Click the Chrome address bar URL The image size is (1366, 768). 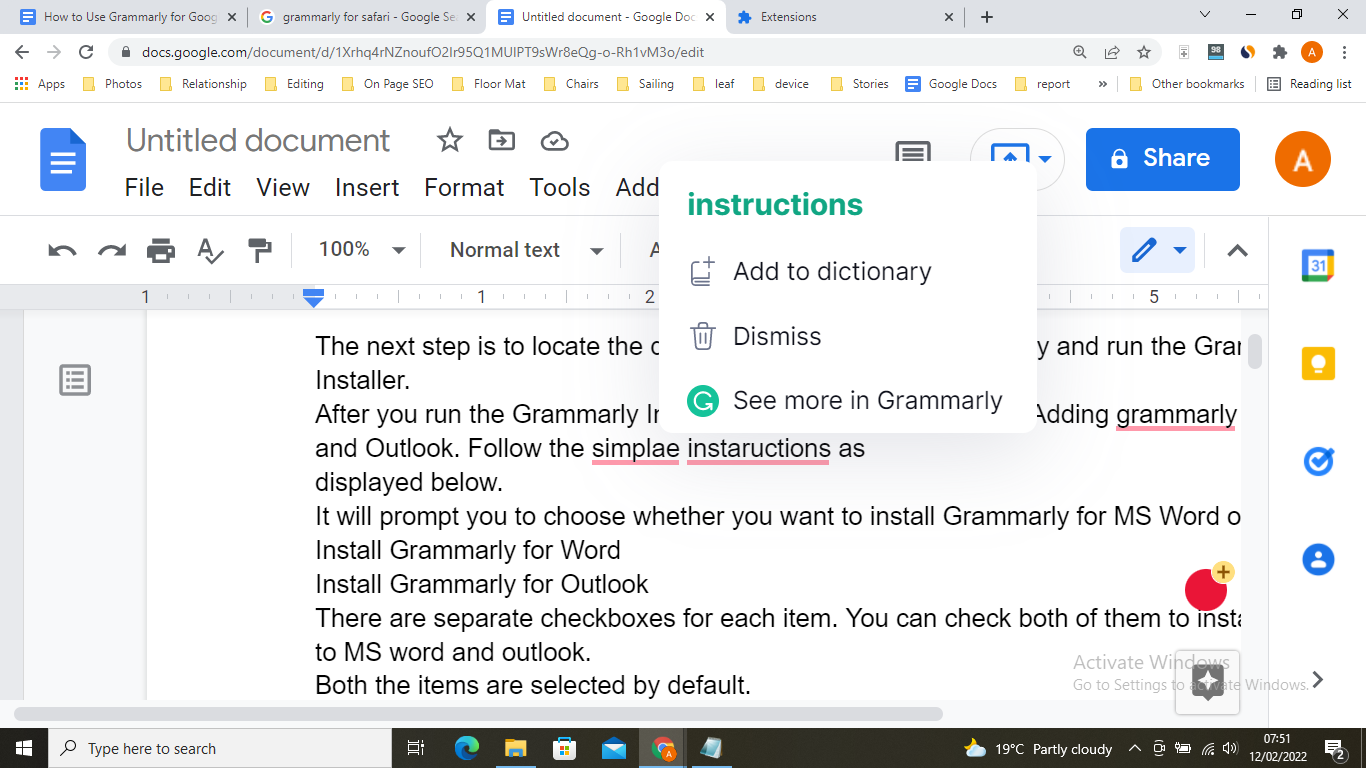click(x=423, y=52)
